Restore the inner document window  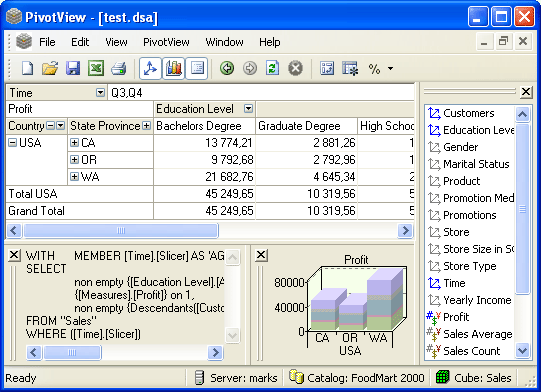pos(503,42)
